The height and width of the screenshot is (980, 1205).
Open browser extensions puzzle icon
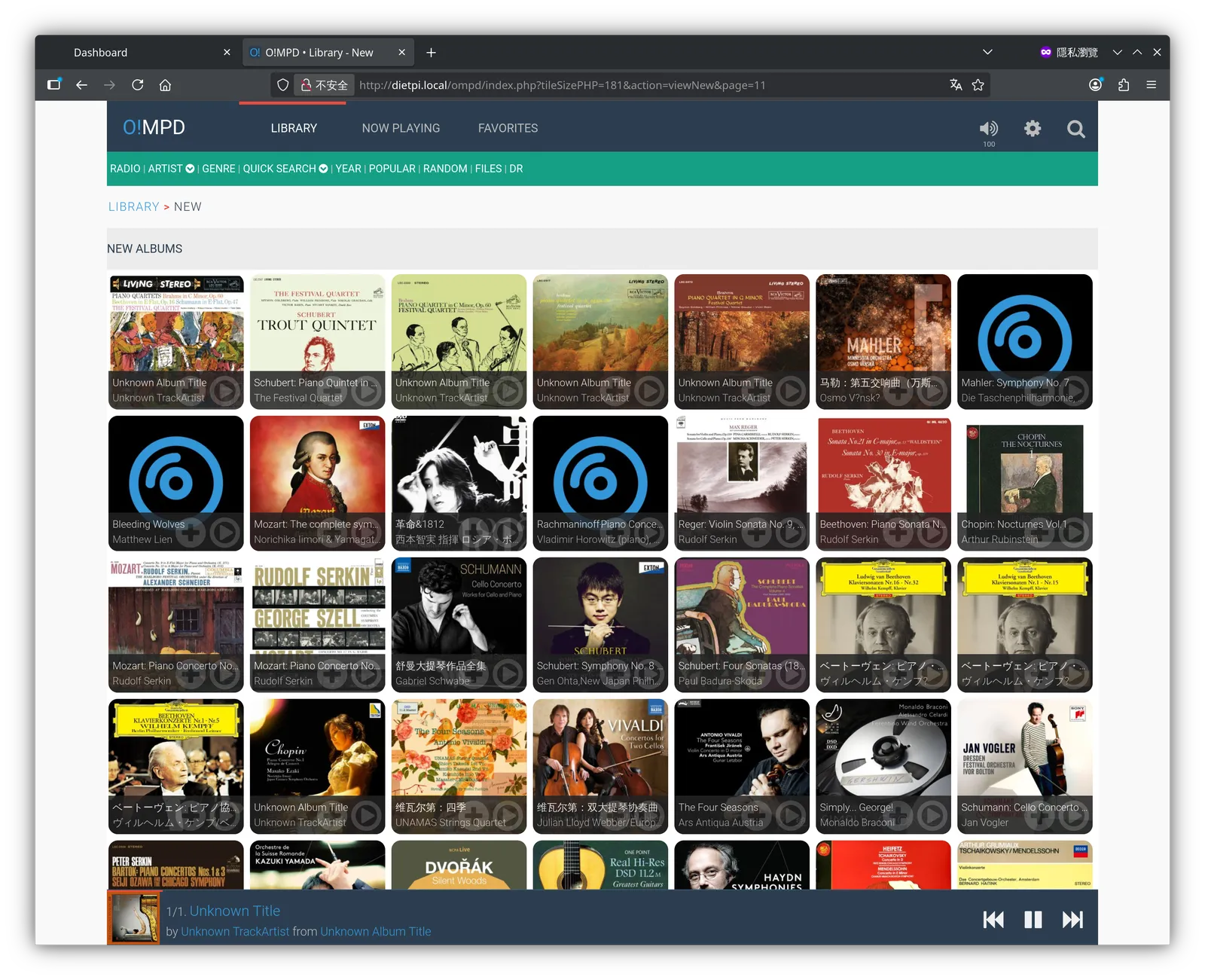1123,85
